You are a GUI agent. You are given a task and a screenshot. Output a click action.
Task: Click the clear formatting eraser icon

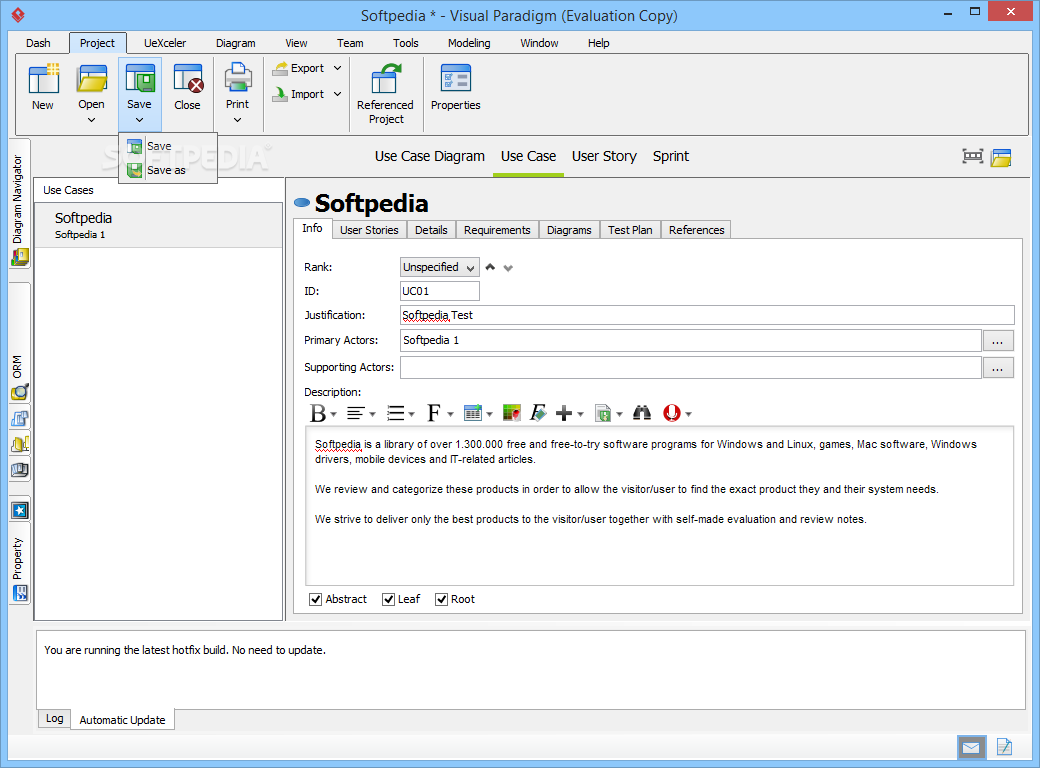(x=538, y=413)
